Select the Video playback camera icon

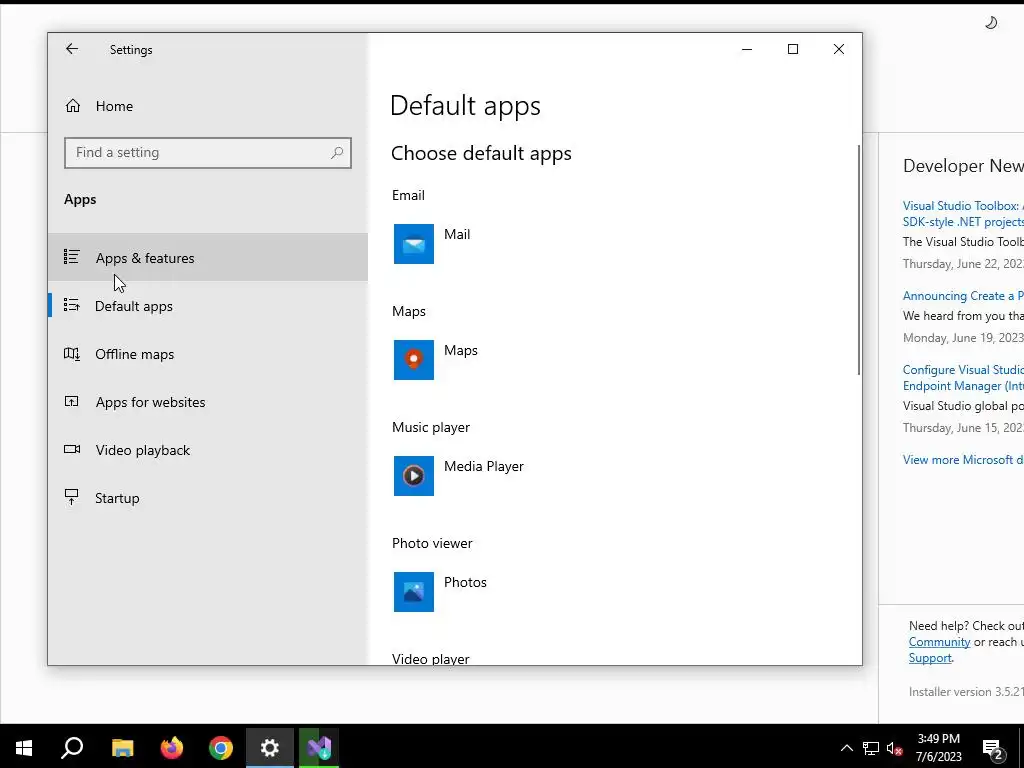[x=72, y=449]
